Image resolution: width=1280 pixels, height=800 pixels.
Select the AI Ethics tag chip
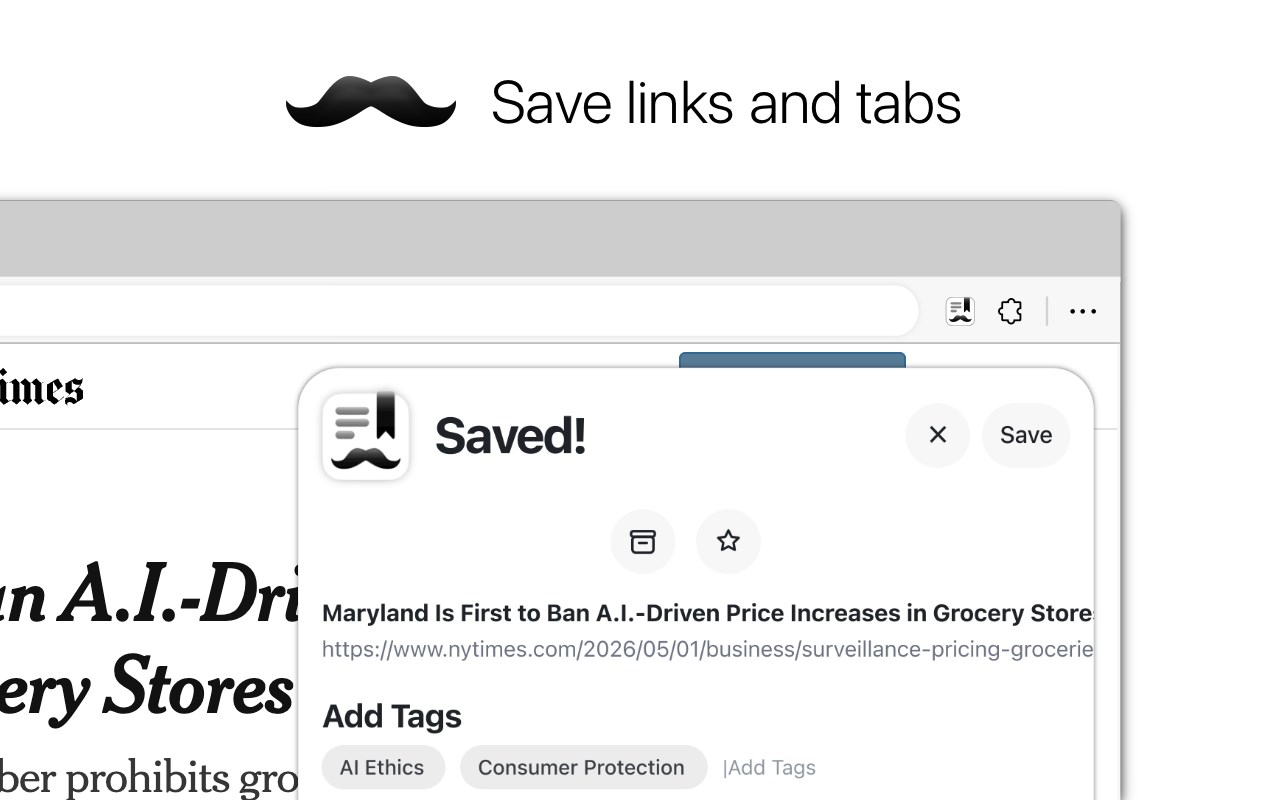[382, 767]
